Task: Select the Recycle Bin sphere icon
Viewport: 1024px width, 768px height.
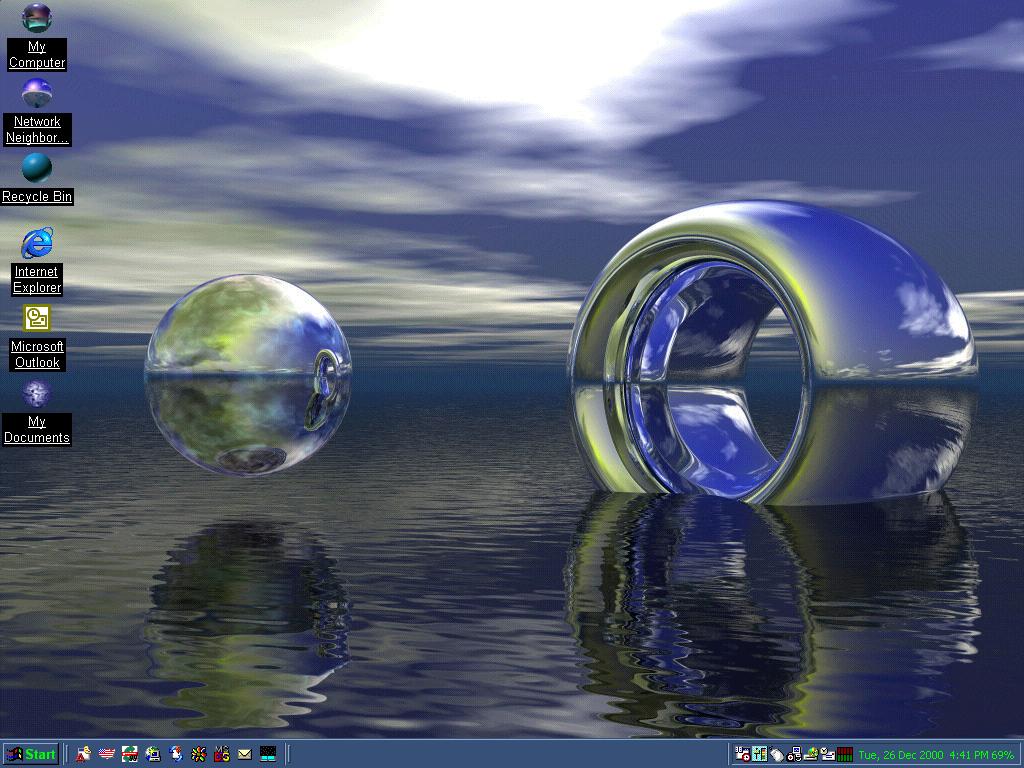Action: click(37, 168)
